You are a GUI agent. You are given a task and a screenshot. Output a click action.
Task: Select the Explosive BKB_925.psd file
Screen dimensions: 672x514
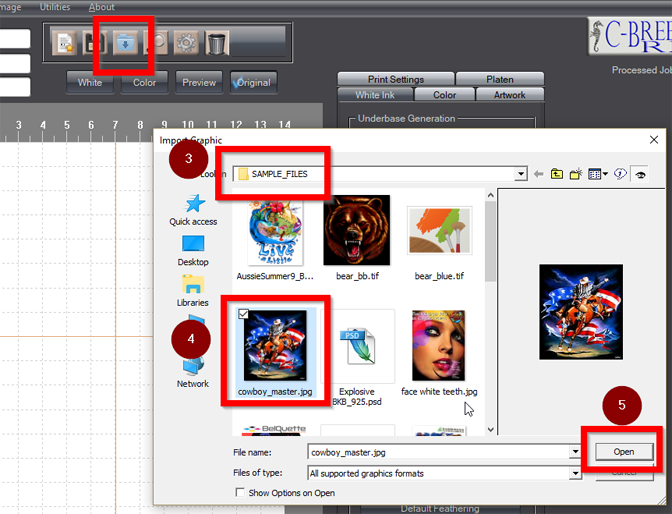(357, 358)
